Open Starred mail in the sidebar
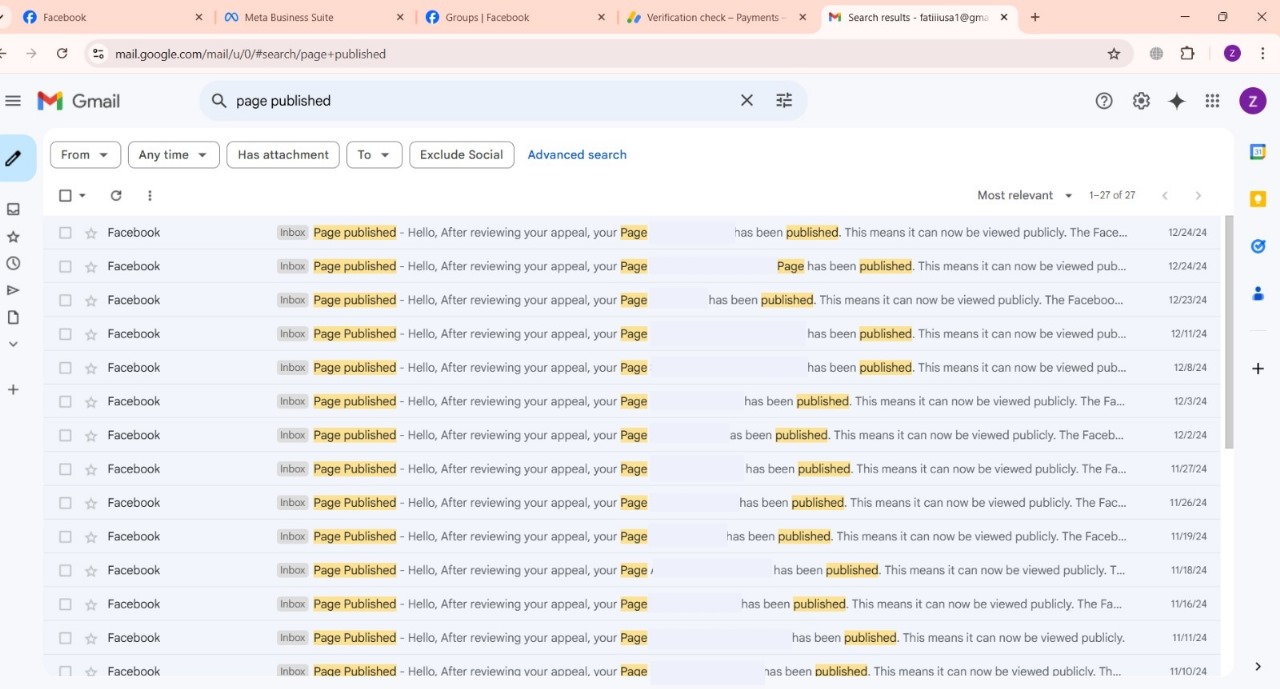The width and height of the screenshot is (1280, 689). [x=13, y=237]
